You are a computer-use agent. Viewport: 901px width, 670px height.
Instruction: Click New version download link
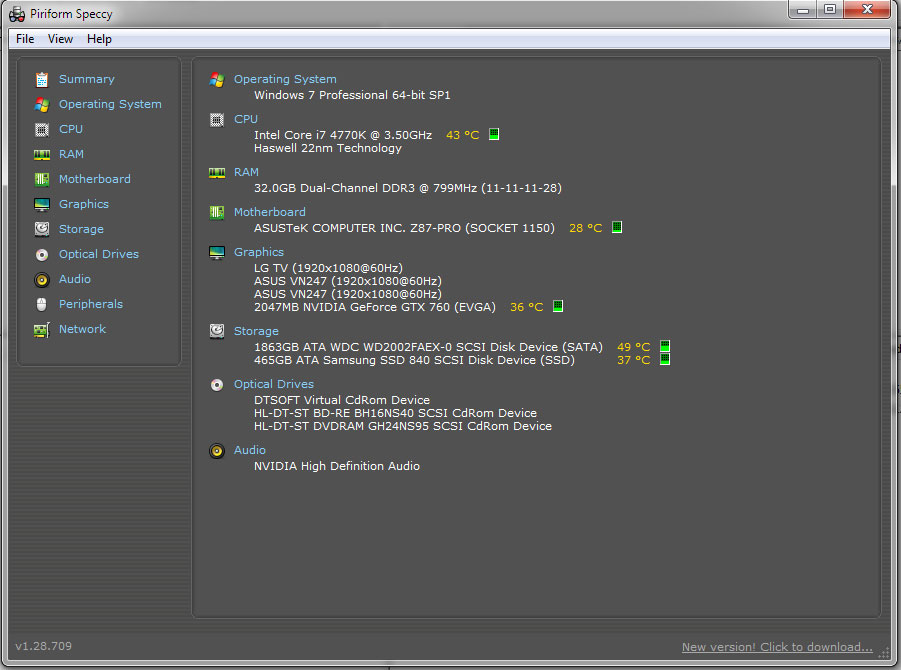[x=777, y=648]
